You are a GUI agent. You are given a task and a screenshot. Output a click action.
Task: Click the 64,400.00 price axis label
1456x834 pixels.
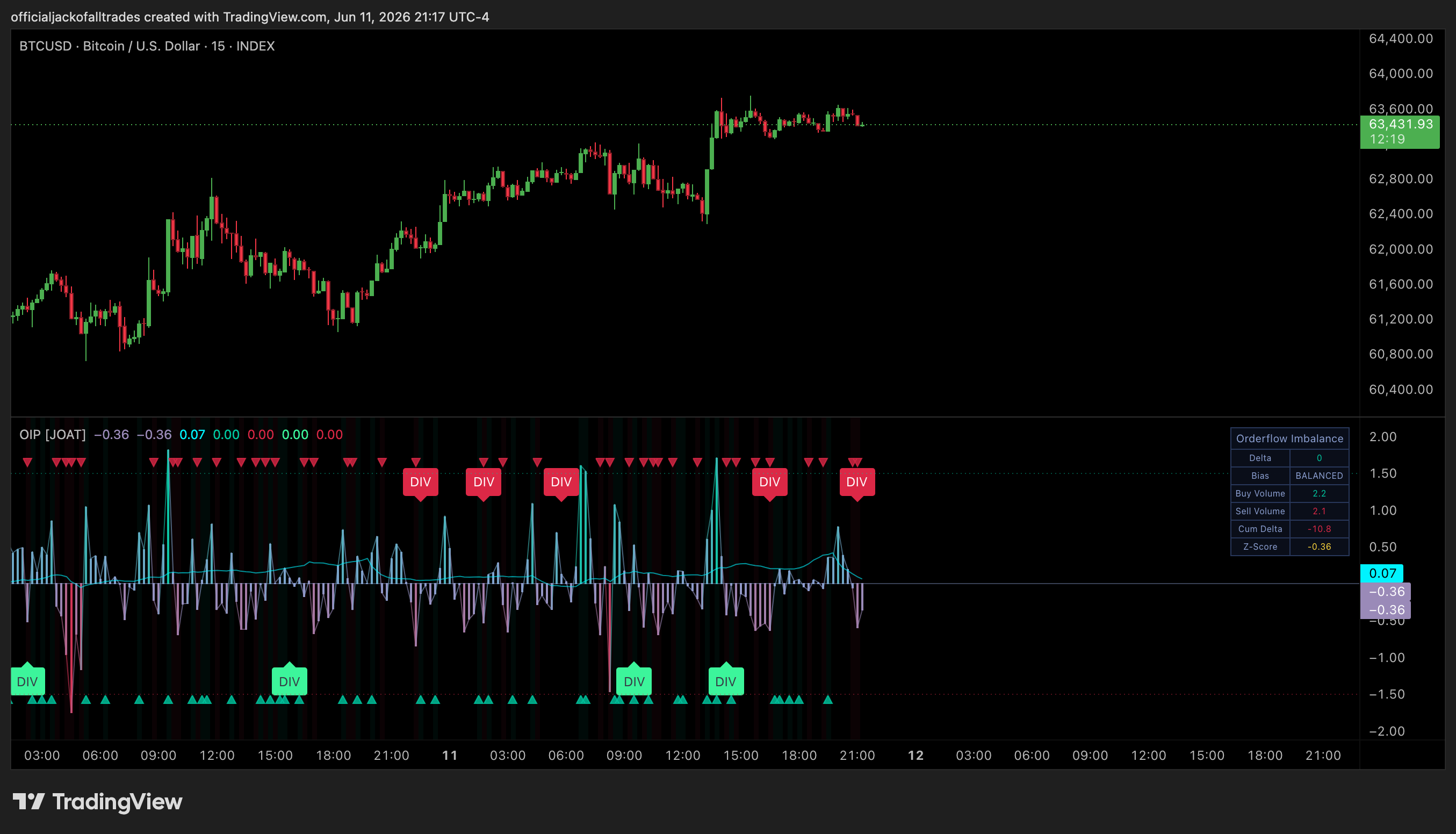coord(1401,38)
